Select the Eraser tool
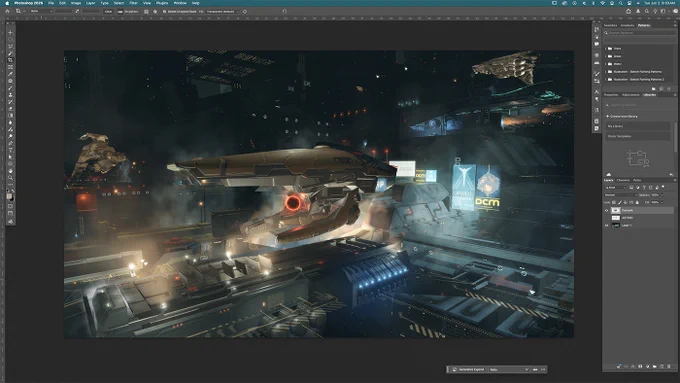The height and width of the screenshot is (383, 680). [x=10, y=108]
